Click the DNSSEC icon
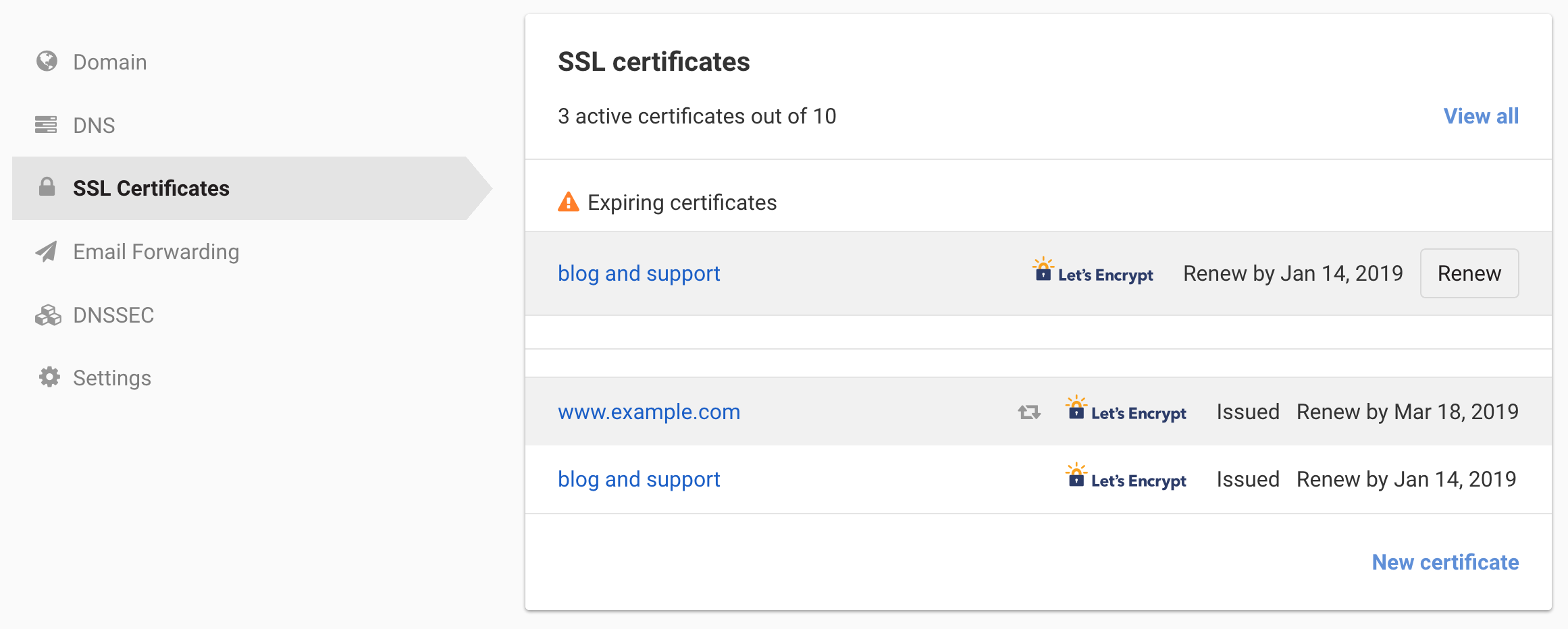 point(46,314)
